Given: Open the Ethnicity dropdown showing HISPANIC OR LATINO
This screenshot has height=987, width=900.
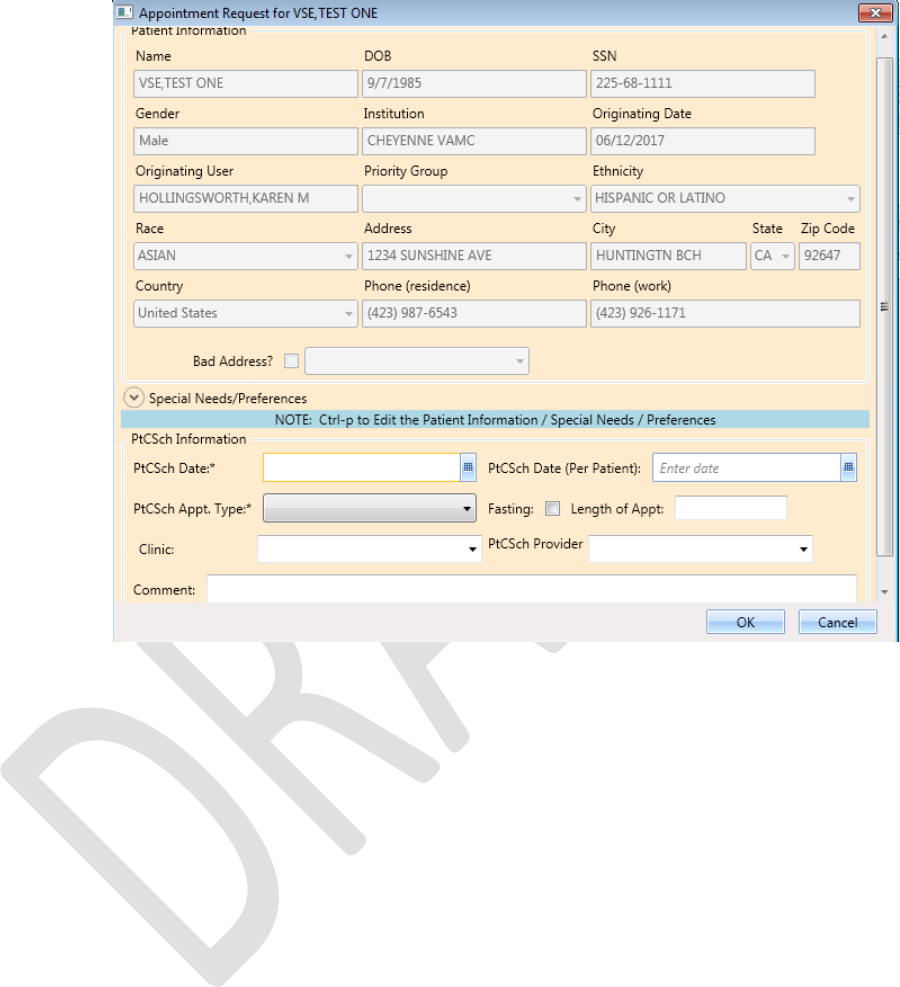Looking at the screenshot, I should 725,198.
